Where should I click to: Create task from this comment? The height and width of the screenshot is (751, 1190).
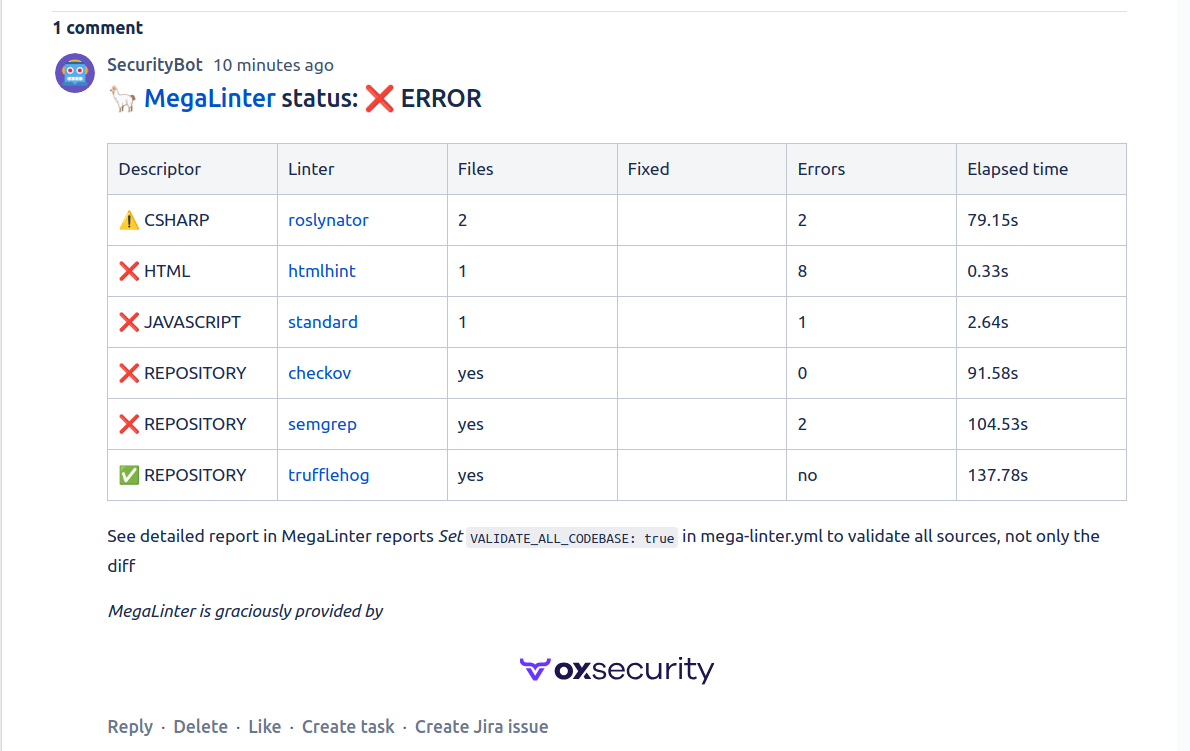pyautogui.click(x=348, y=727)
